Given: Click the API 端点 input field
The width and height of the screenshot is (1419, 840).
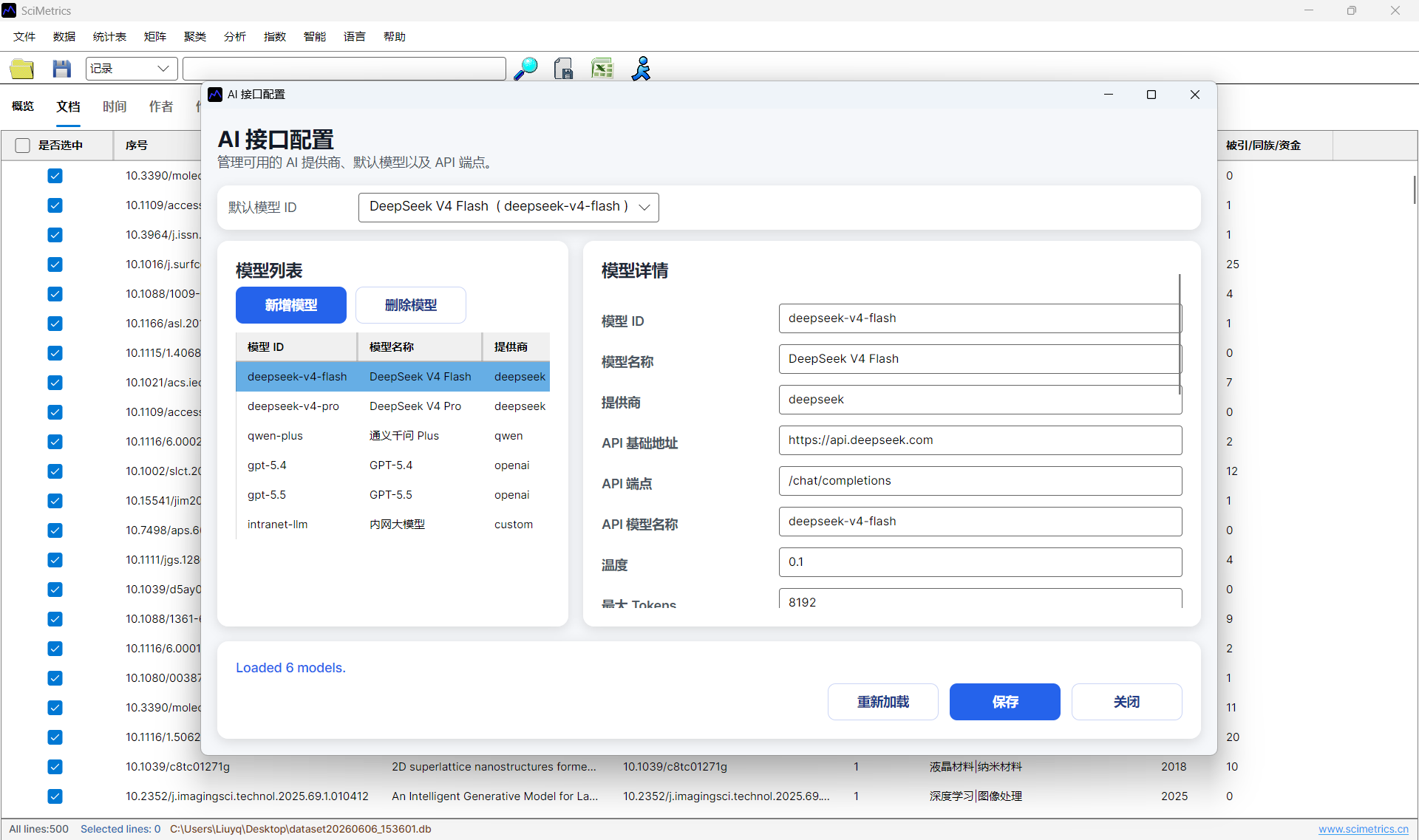Looking at the screenshot, I should point(980,481).
